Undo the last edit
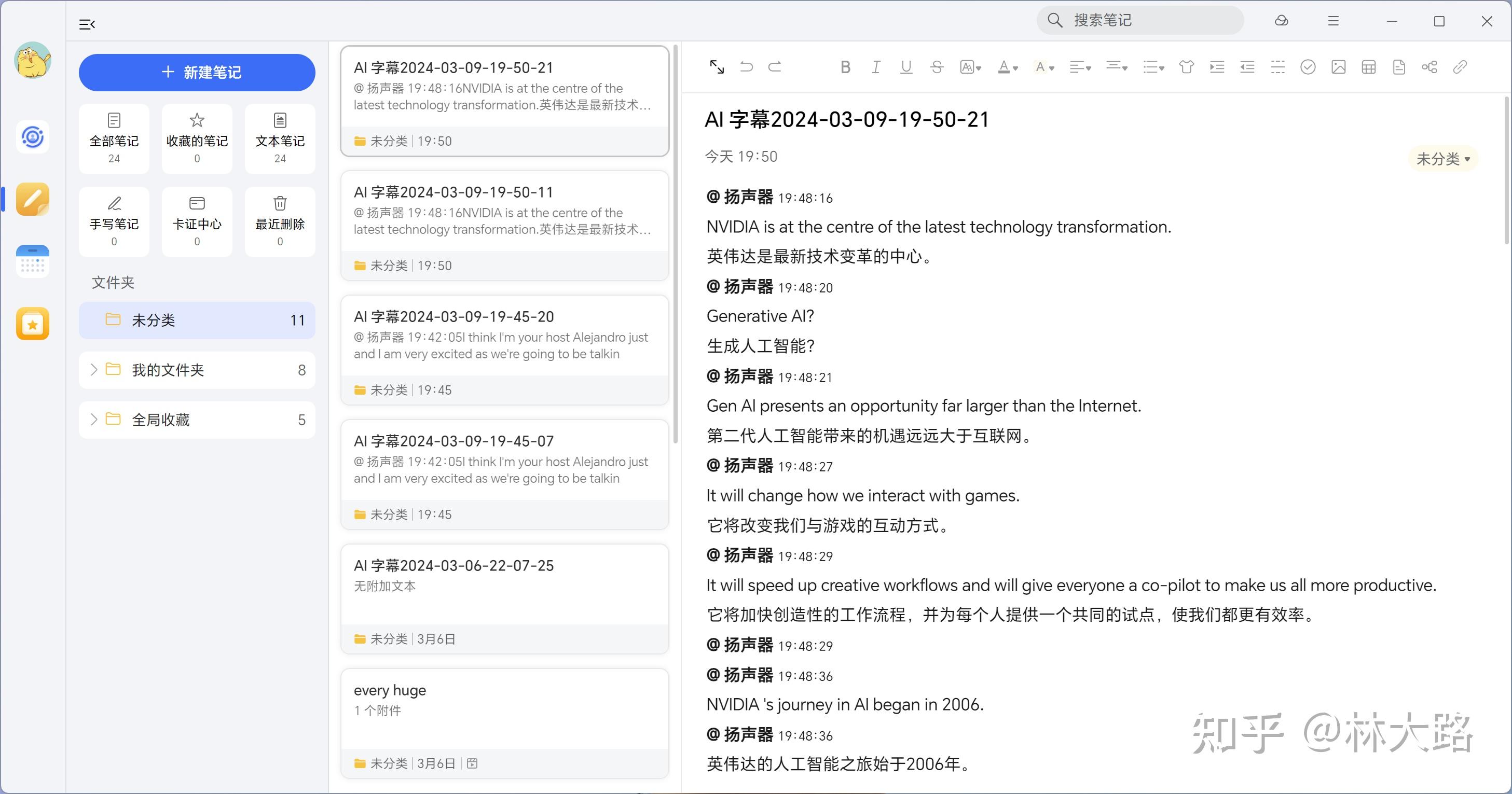The height and width of the screenshot is (794, 1512). tap(747, 67)
